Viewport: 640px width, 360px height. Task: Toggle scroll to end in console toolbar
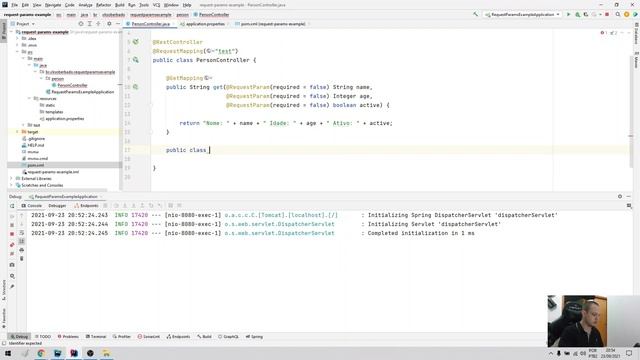click(22, 241)
